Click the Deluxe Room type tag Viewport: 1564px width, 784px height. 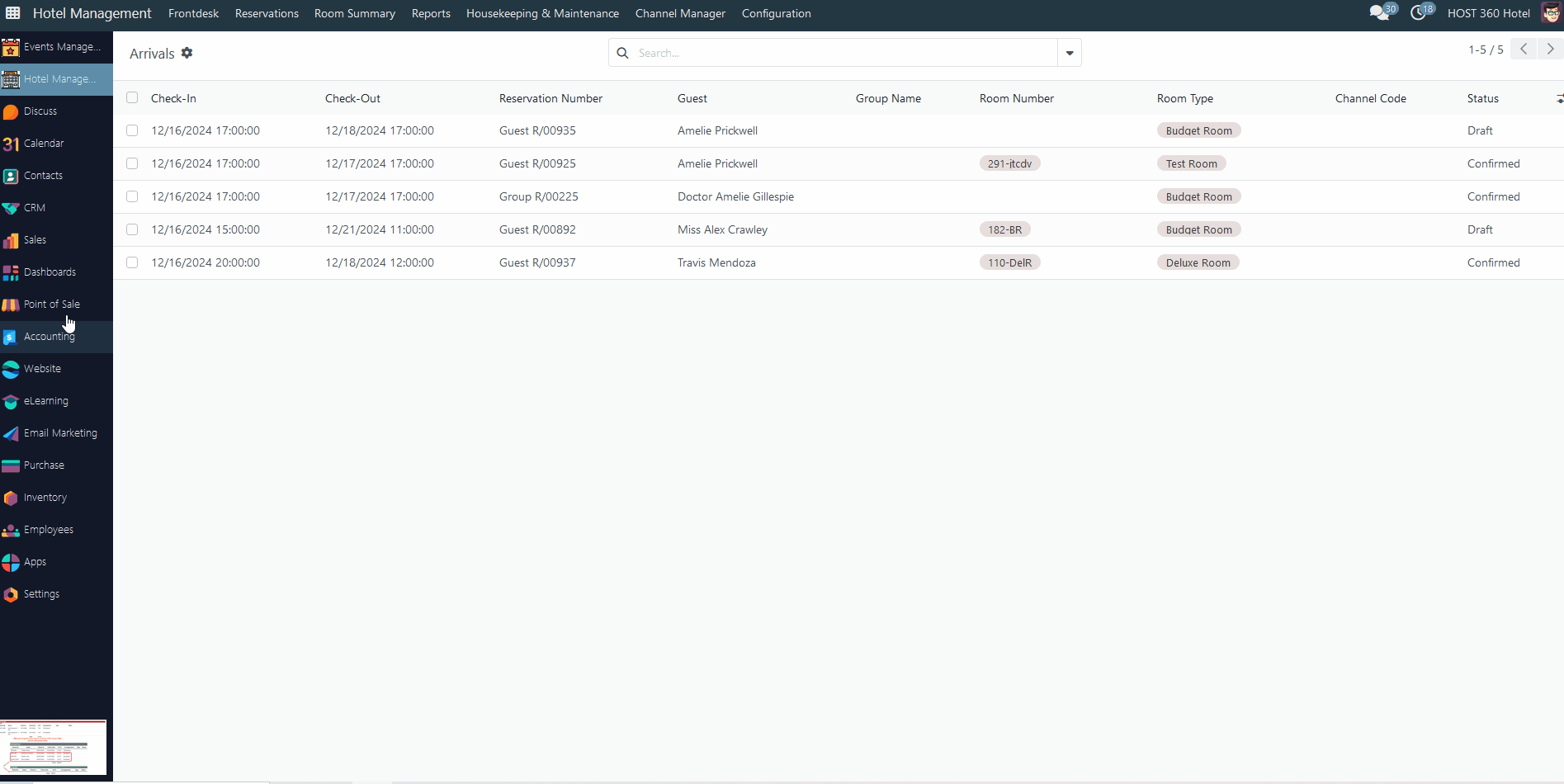pos(1198,262)
